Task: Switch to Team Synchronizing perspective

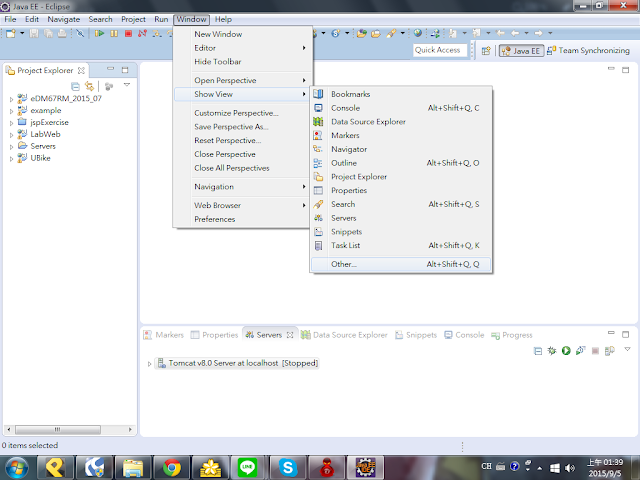Action: pos(588,51)
